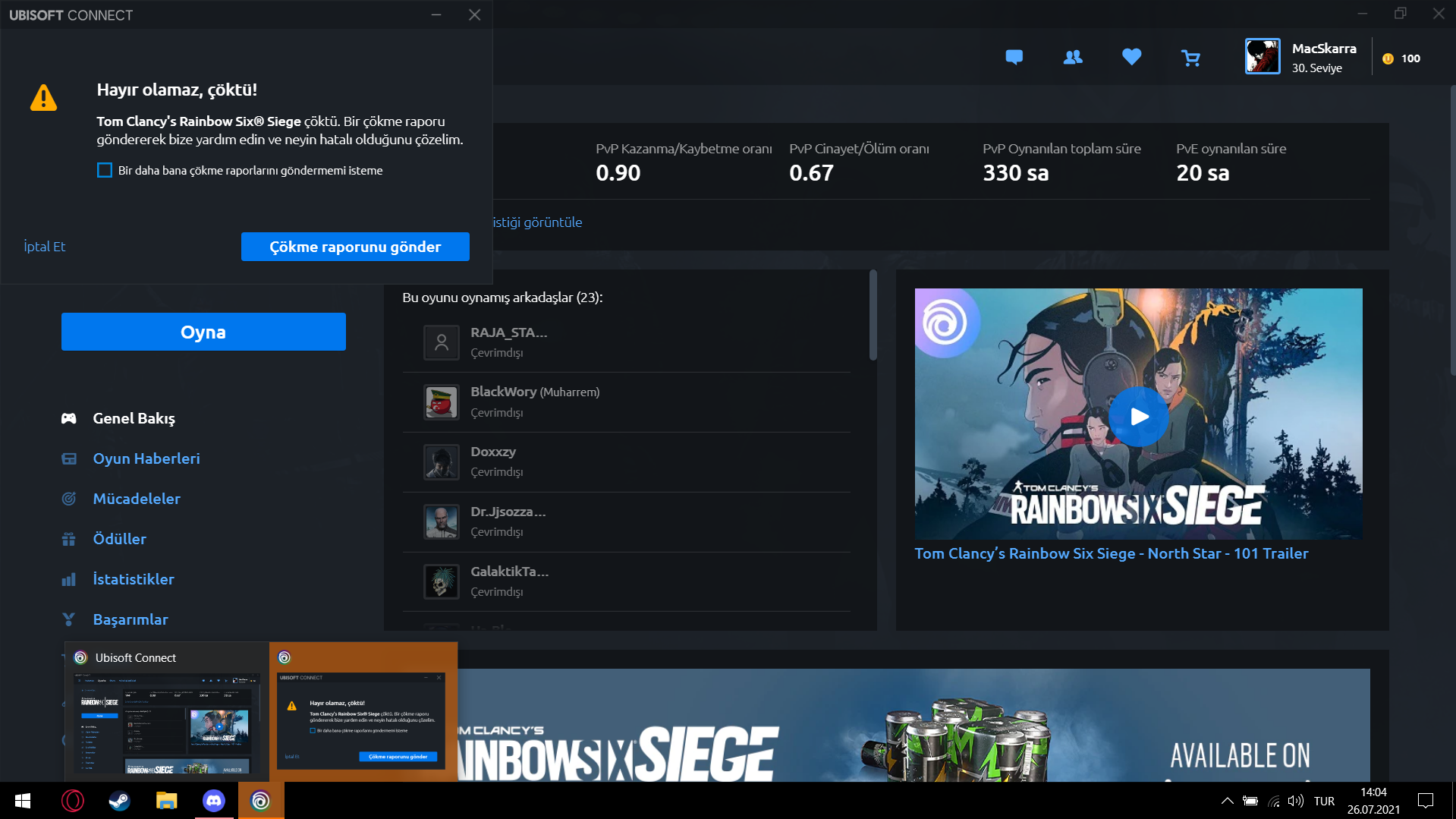Click the Ubisoft coin balance icon
The height and width of the screenshot is (819, 1456).
tap(1388, 58)
